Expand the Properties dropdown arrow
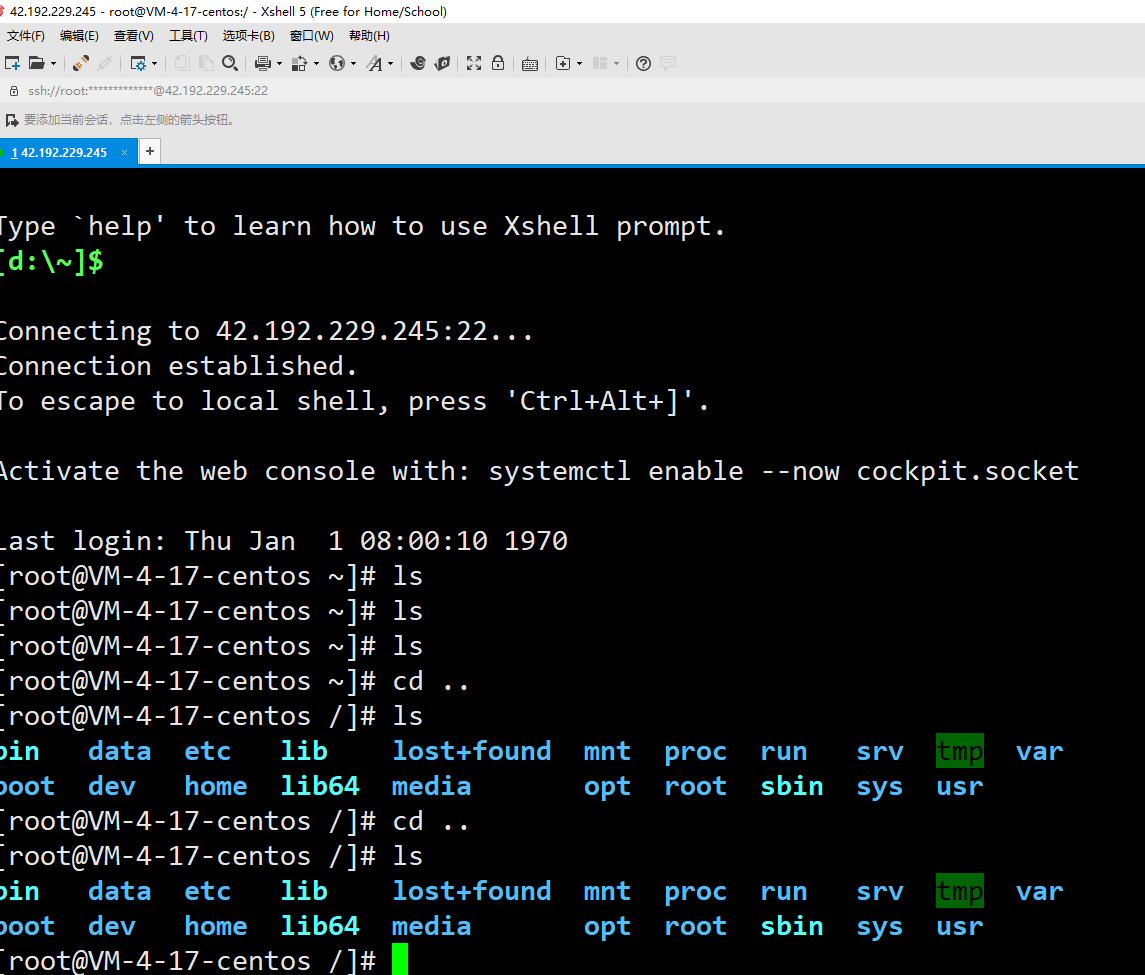1145x975 pixels. point(154,64)
